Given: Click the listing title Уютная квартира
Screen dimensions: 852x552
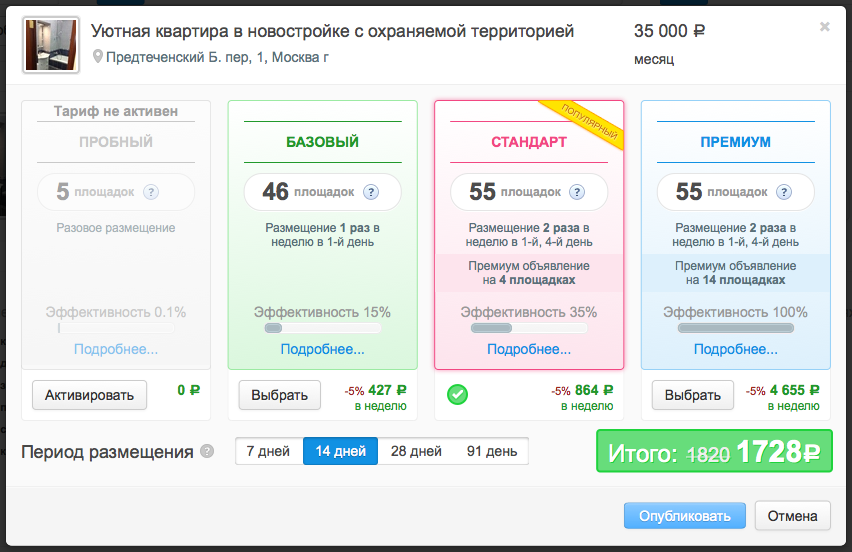Looking at the screenshot, I should point(332,31).
